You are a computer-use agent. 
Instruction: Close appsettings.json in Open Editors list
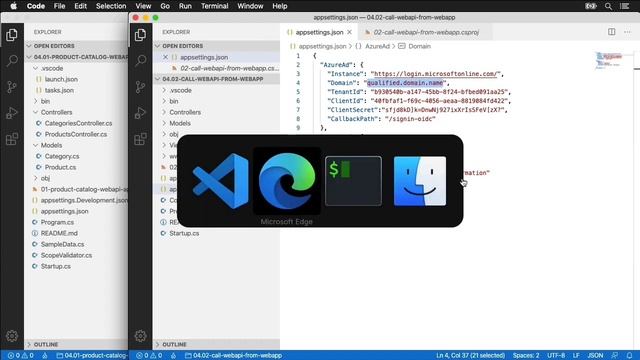[x=165, y=57]
